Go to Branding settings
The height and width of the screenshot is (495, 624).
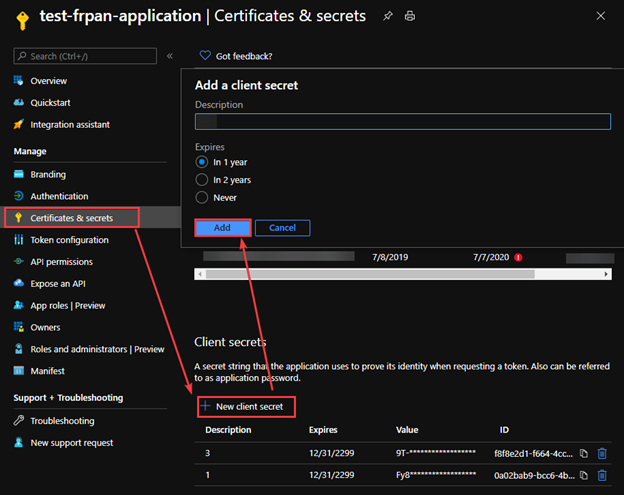coord(48,174)
